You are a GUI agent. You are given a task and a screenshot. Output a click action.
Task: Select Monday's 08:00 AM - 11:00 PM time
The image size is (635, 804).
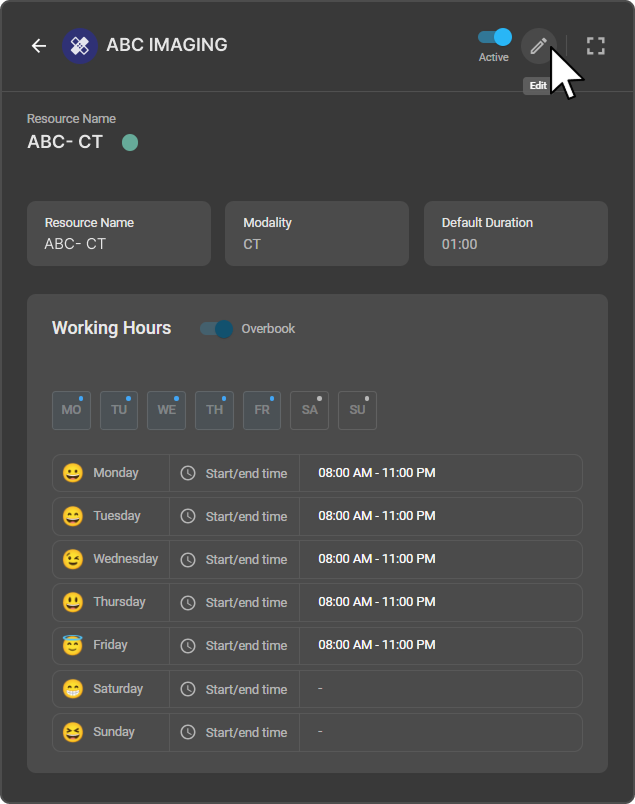[x=377, y=473]
